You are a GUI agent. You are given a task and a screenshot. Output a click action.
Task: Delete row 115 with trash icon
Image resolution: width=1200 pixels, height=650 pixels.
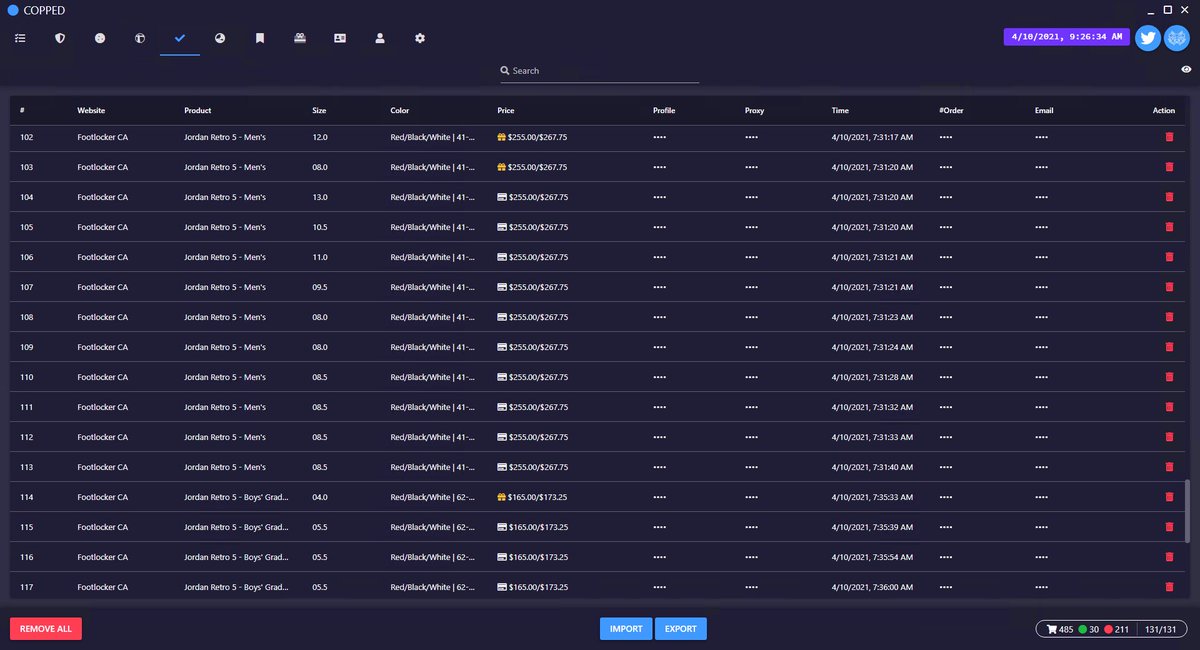[1169, 527]
